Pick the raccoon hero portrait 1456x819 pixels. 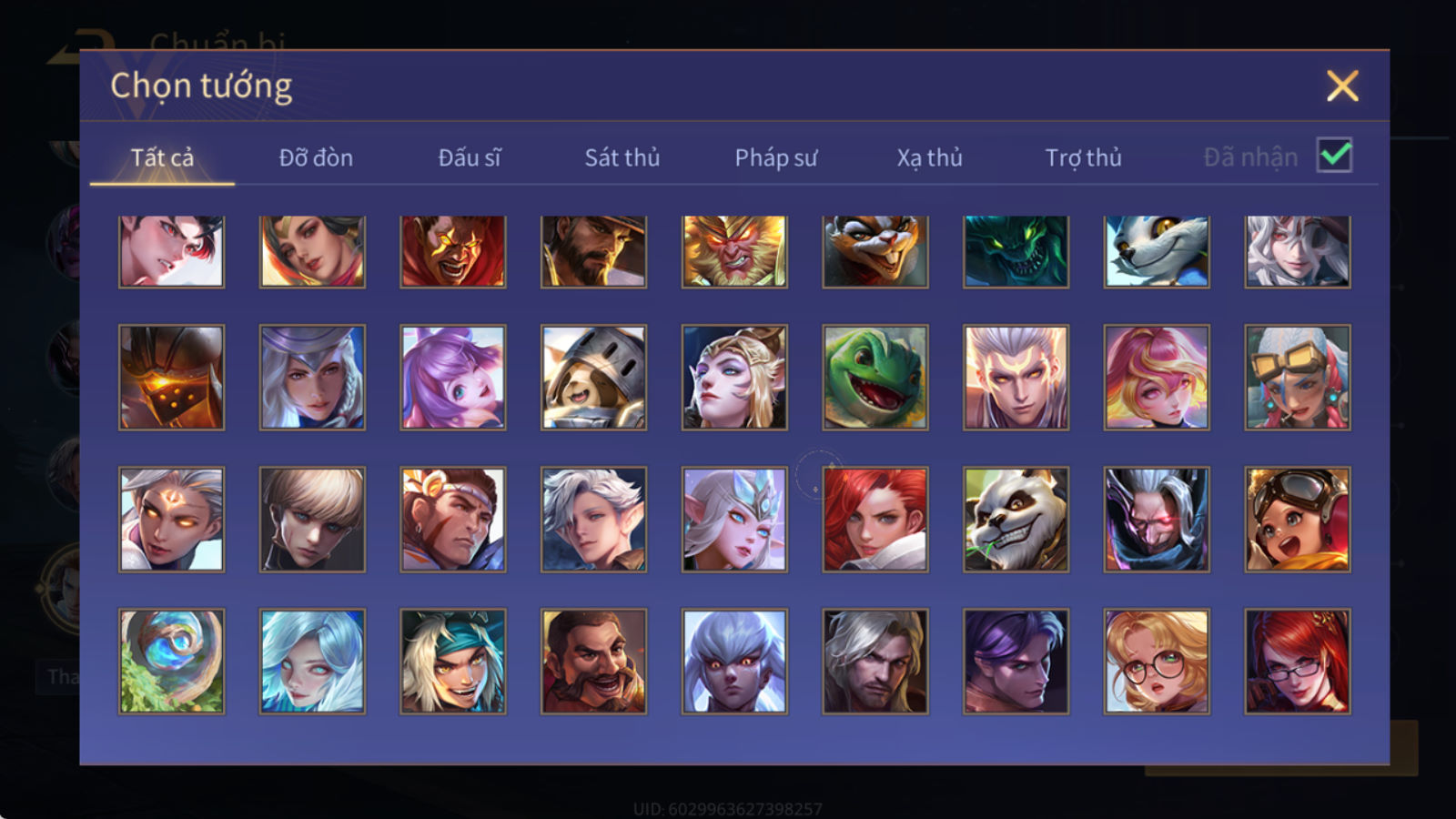point(875,251)
